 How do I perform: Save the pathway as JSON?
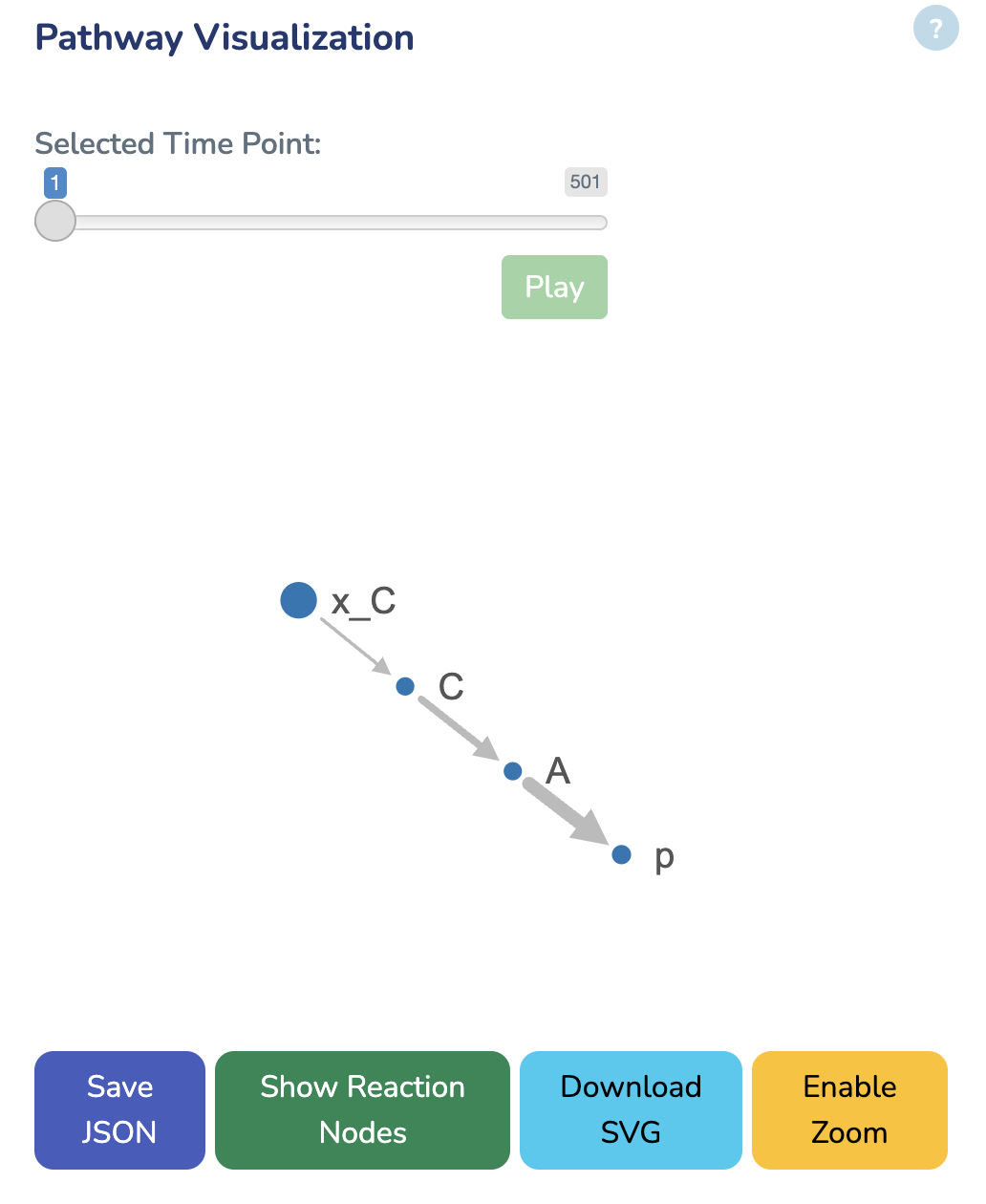tap(118, 1109)
